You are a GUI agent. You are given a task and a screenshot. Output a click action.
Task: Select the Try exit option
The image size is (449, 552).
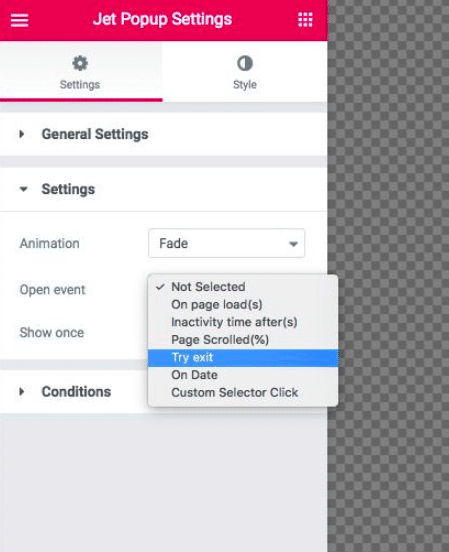click(243, 358)
